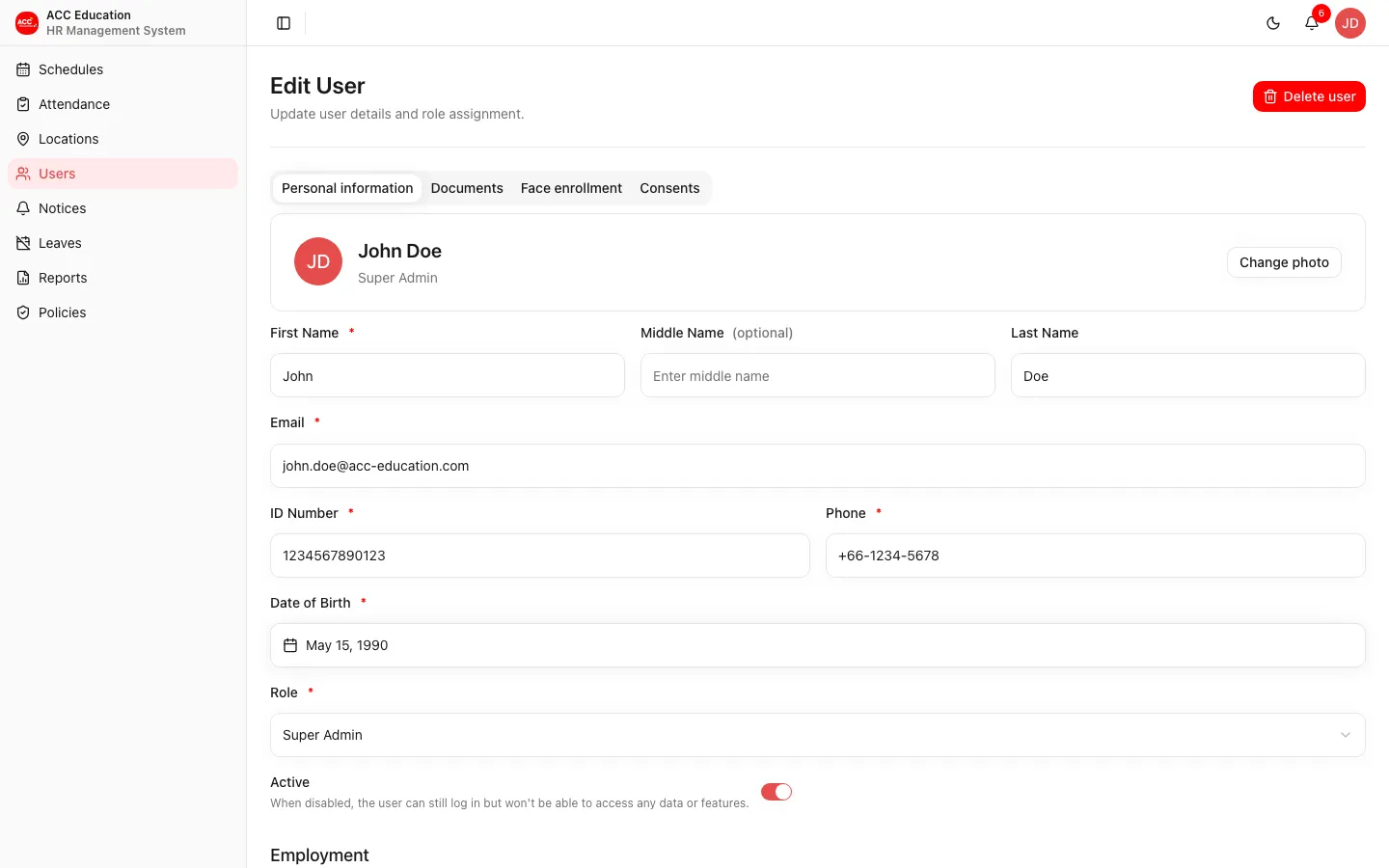This screenshot has height=868, width=1389.
Task: Open the JD user avatar menu
Action: (x=1350, y=23)
